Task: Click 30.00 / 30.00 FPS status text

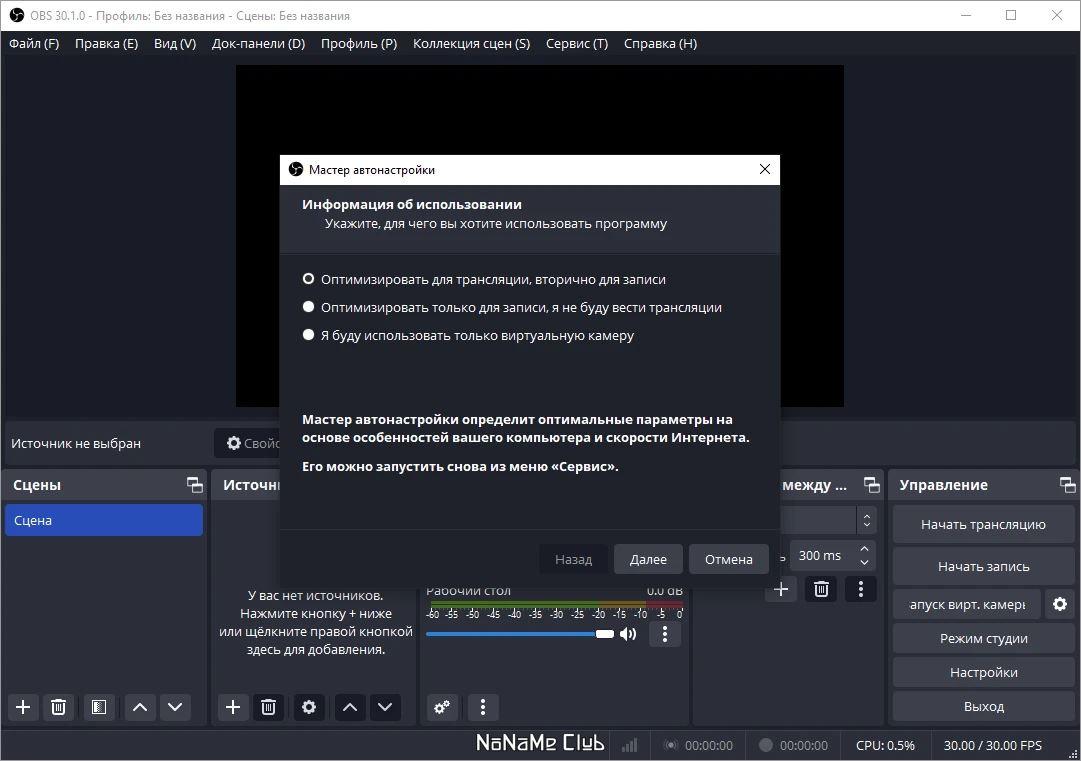Action: pos(993,745)
